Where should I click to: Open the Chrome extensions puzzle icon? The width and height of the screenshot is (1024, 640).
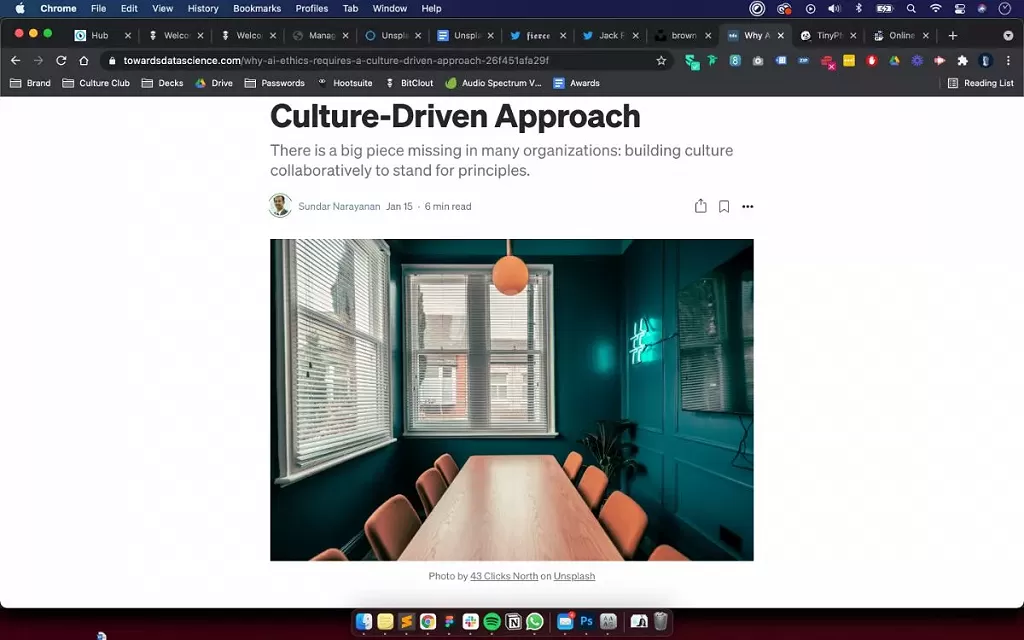[x=963, y=60]
